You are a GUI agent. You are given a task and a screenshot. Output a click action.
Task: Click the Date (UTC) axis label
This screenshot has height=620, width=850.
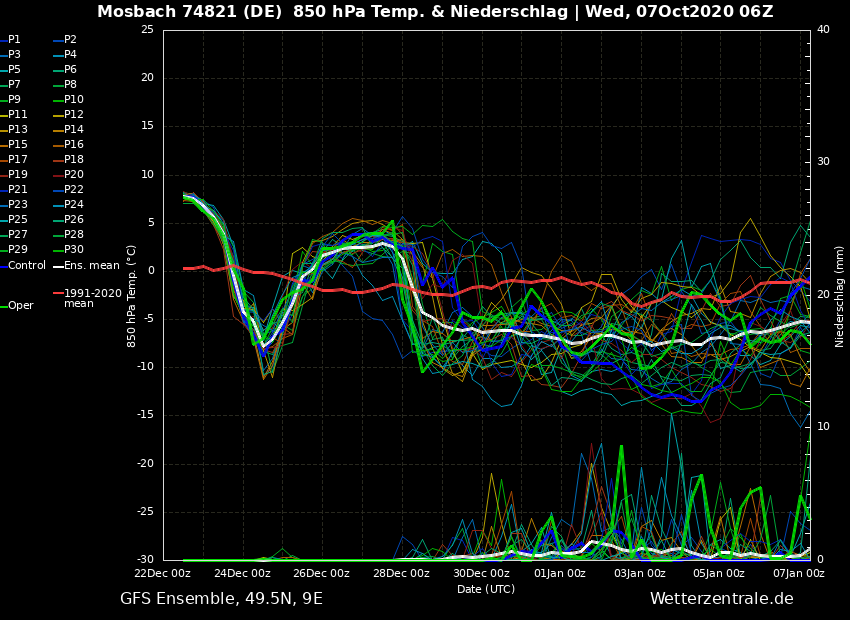(486, 589)
